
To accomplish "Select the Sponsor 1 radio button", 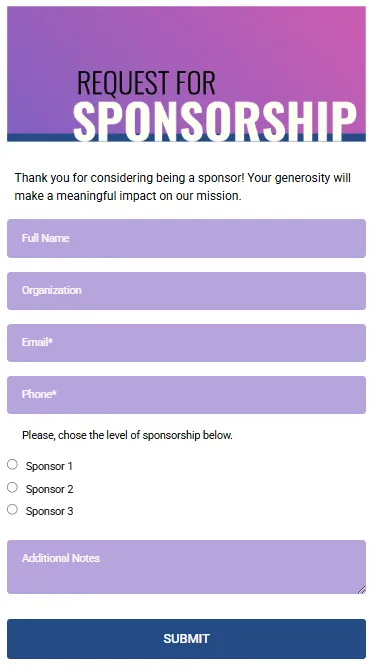I will pyautogui.click(x=12, y=464).
